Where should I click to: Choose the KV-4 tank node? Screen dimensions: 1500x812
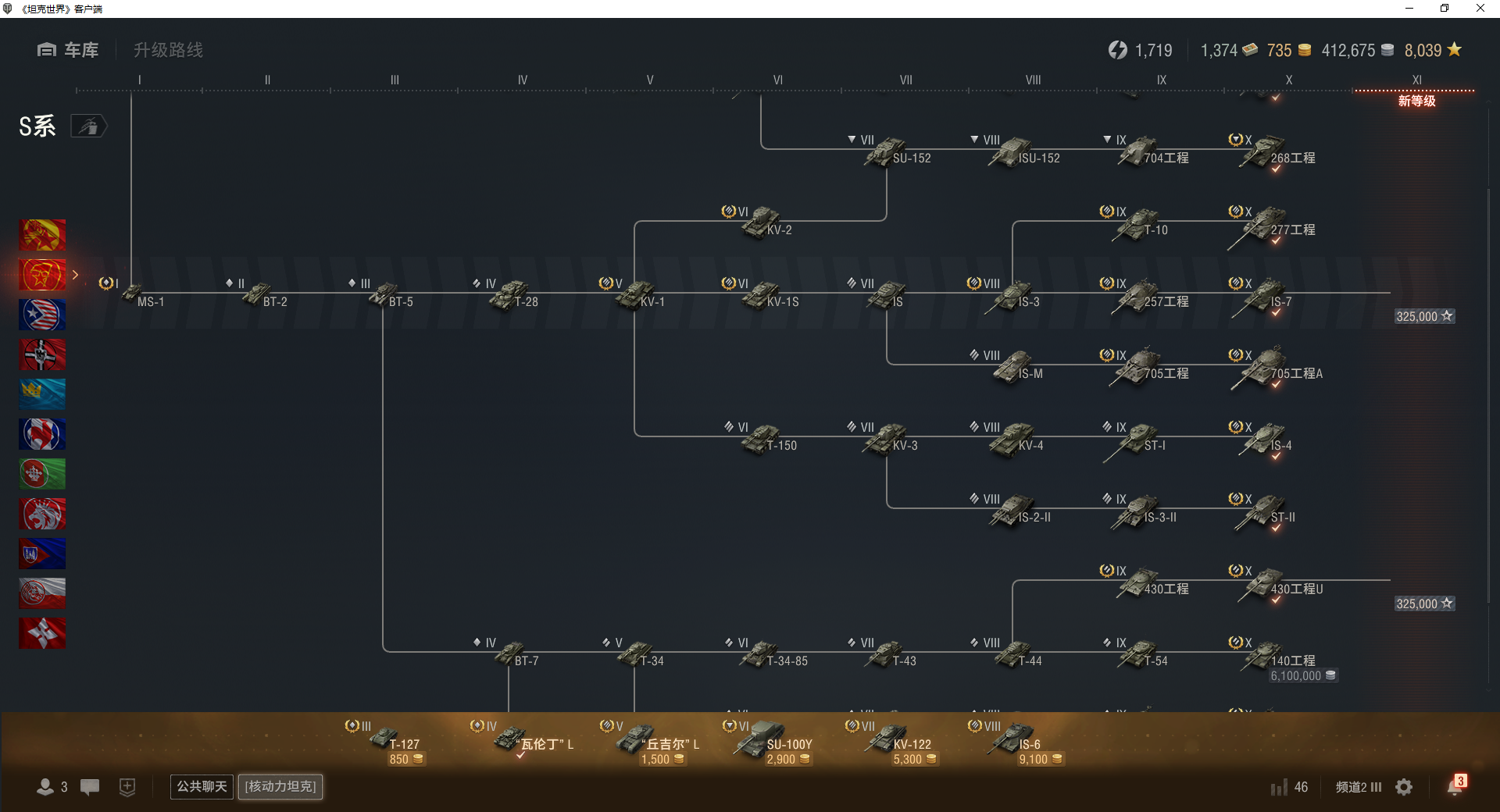click(x=1012, y=438)
